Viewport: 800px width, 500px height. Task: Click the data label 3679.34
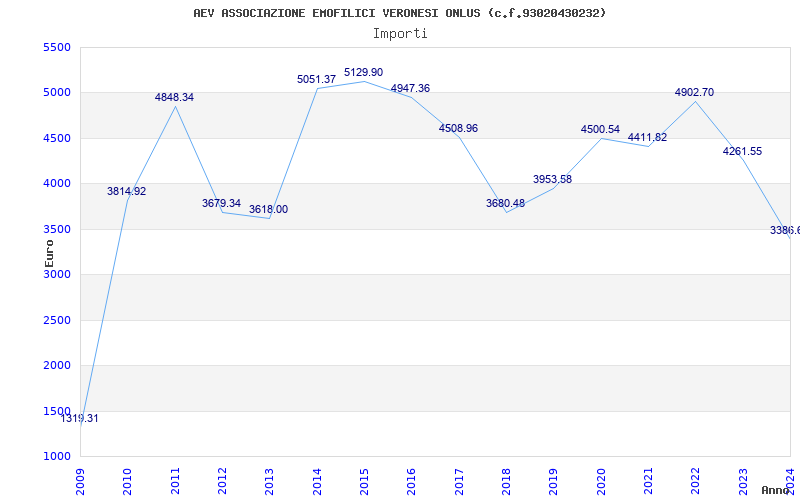221,203
